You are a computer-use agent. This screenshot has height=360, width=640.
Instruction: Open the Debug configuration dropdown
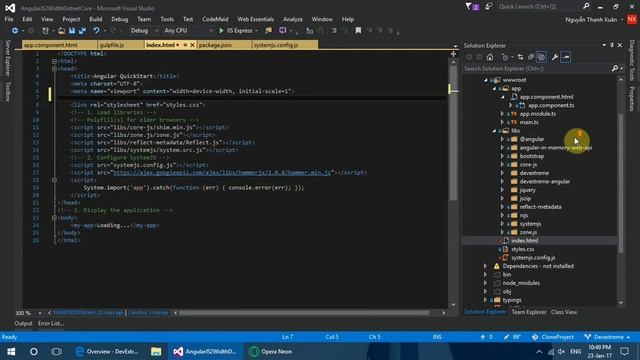tap(144, 31)
